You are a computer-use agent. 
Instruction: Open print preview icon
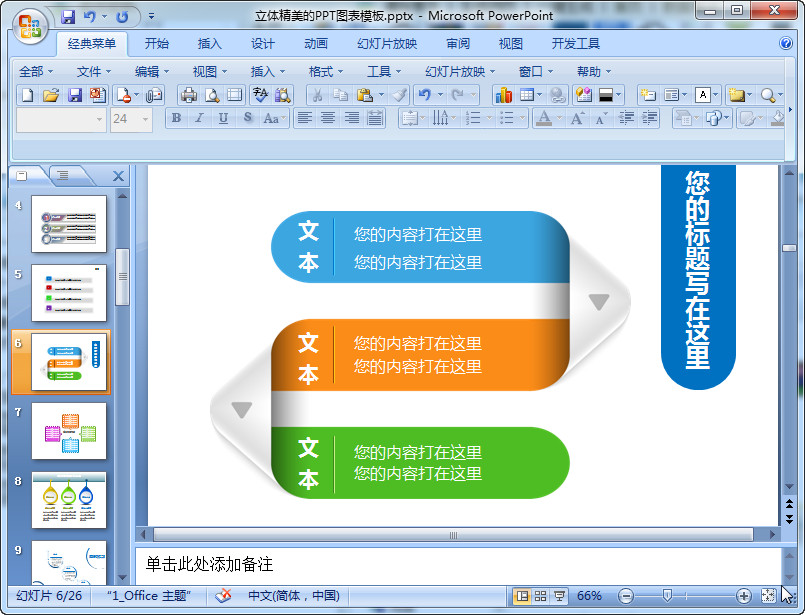(x=212, y=95)
